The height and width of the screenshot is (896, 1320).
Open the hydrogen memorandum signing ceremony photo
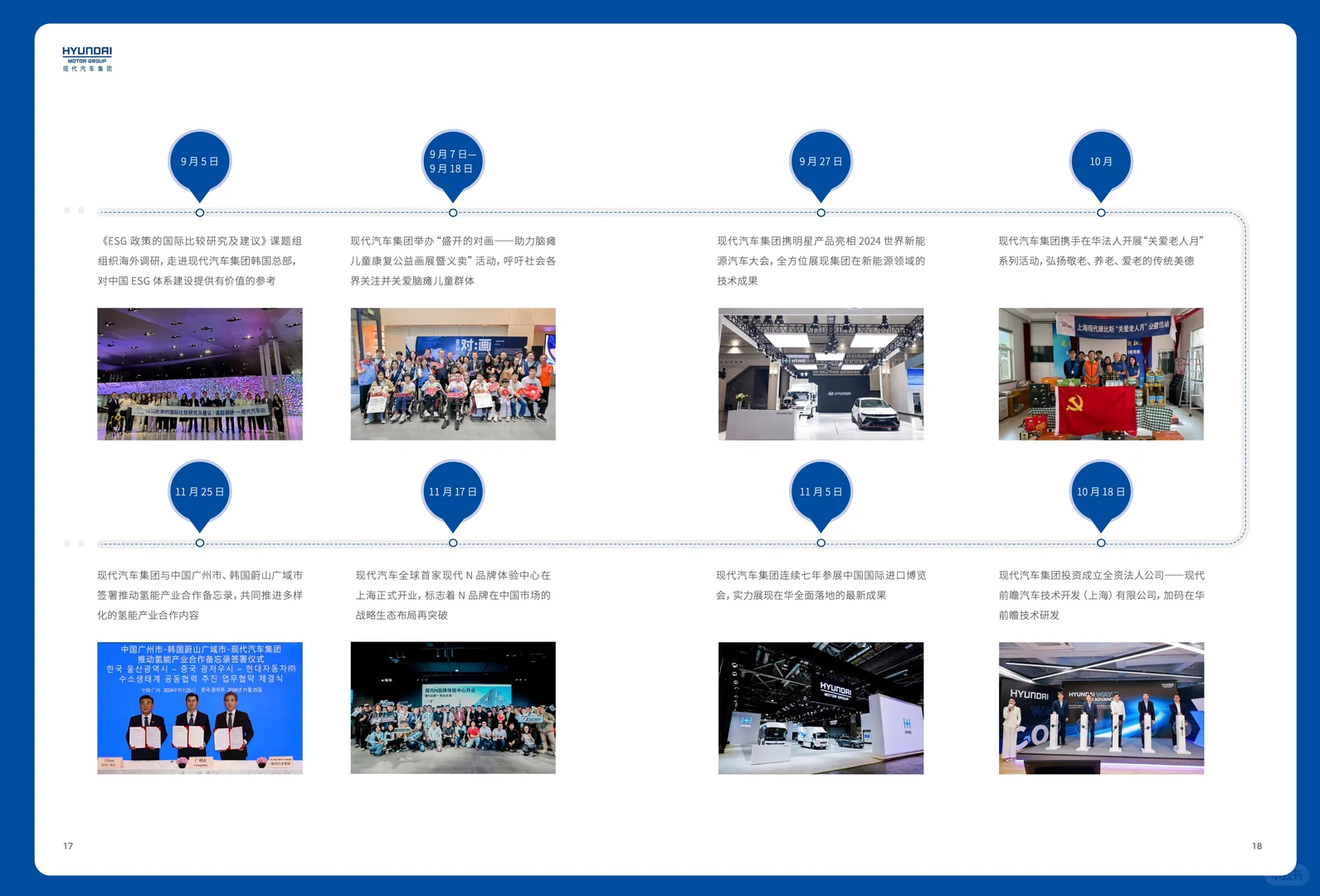200,708
